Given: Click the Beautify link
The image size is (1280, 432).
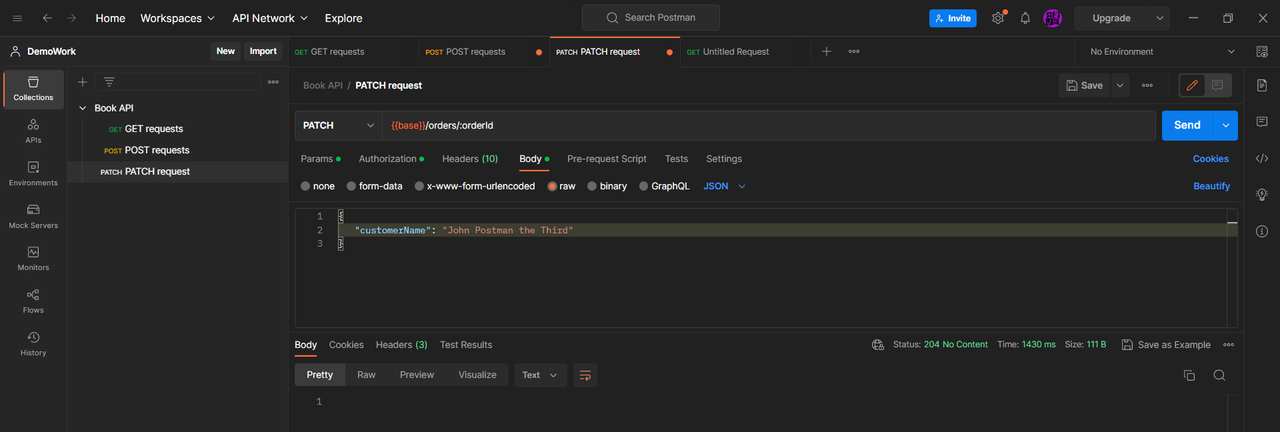Looking at the screenshot, I should pos(1211,186).
